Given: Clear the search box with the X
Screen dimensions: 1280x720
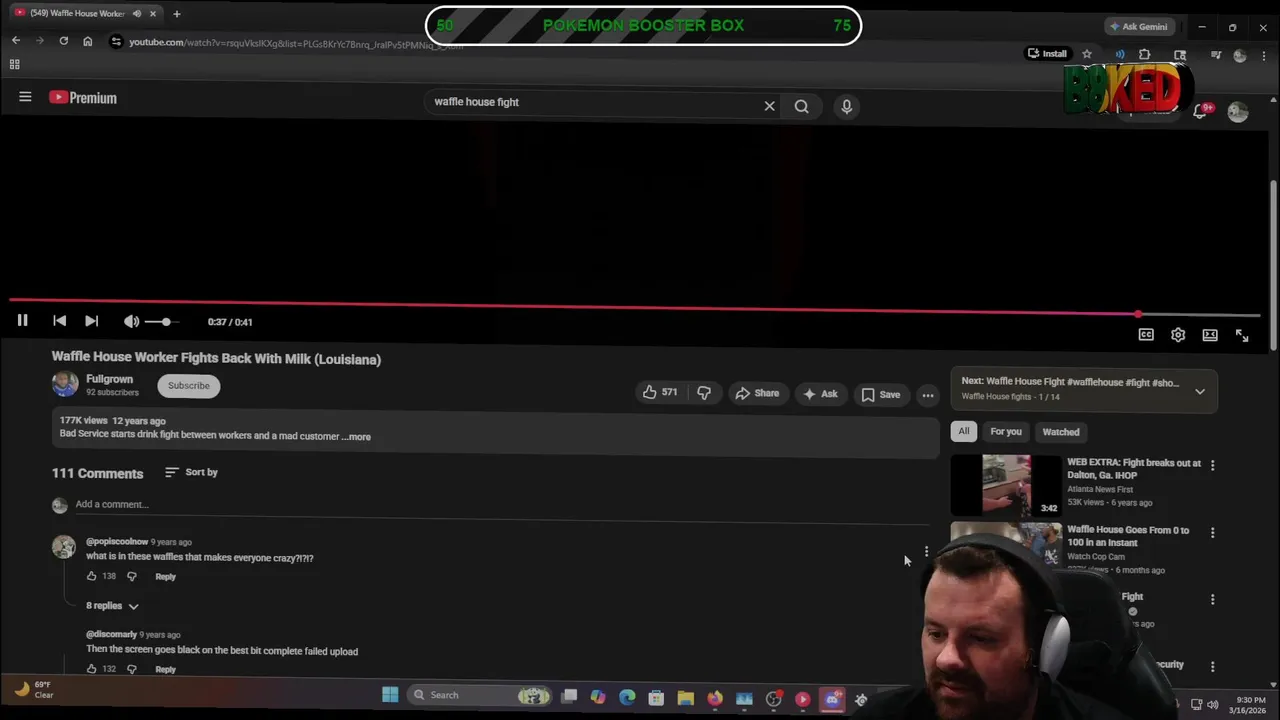Looking at the screenshot, I should 769,106.
